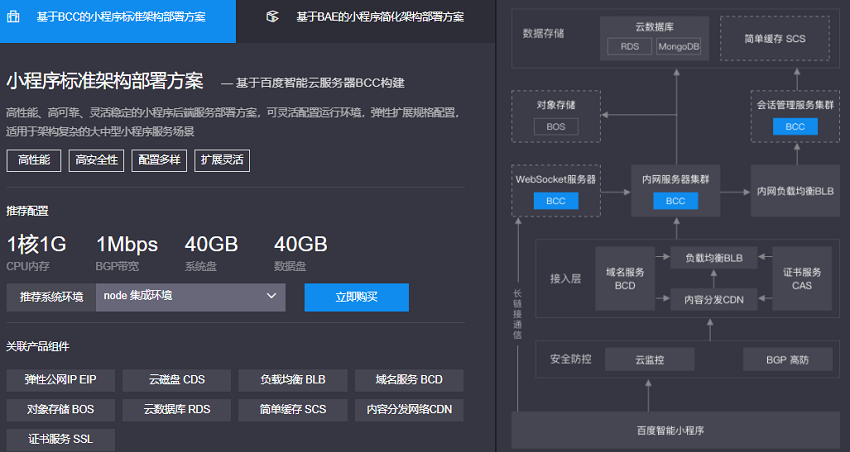Image resolution: width=850 pixels, height=452 pixels.
Task: Click the 1Mbps BGP带宽 value
Action: point(127,244)
